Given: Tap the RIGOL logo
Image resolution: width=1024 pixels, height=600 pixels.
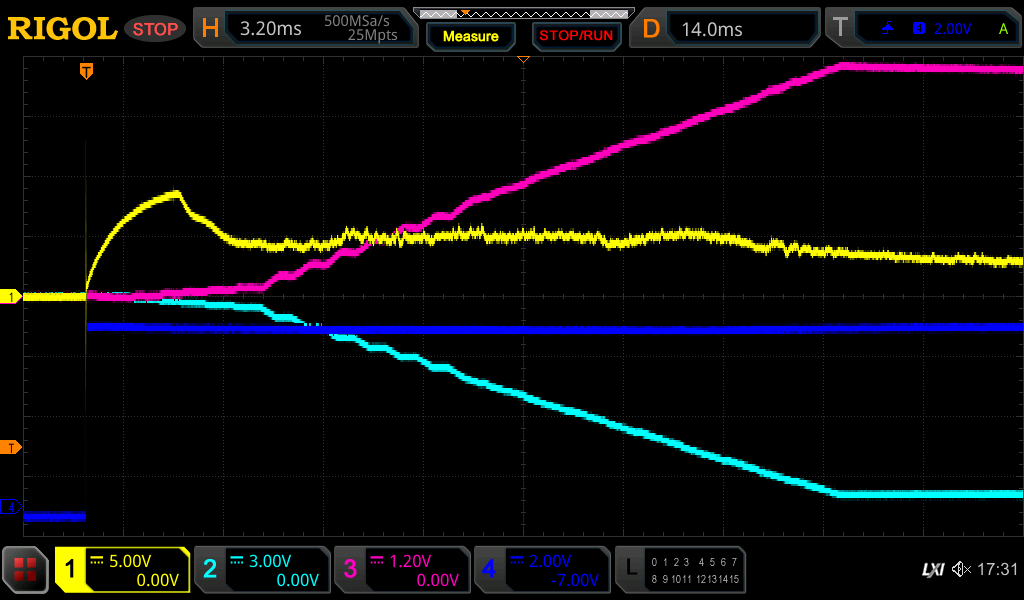Looking at the screenshot, I should tap(62, 29).
